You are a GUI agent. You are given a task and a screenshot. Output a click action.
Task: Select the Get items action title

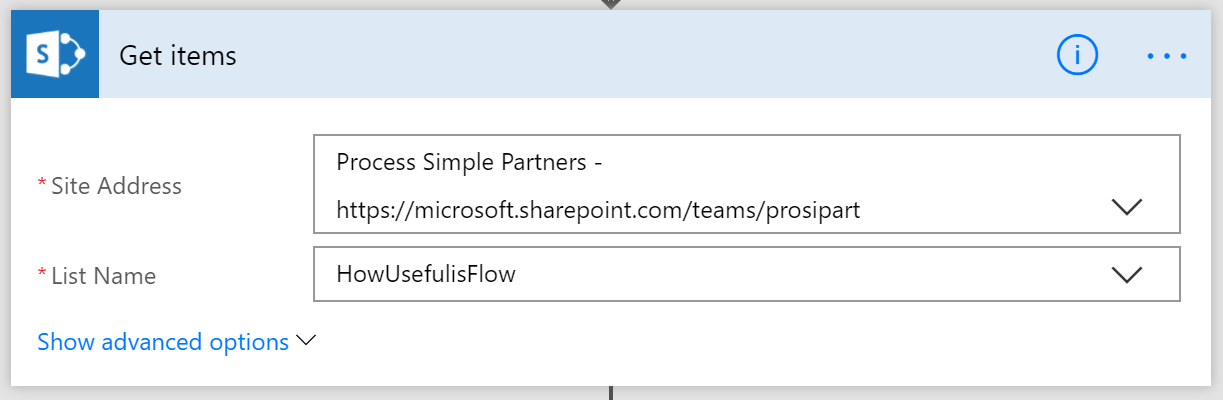tap(178, 56)
